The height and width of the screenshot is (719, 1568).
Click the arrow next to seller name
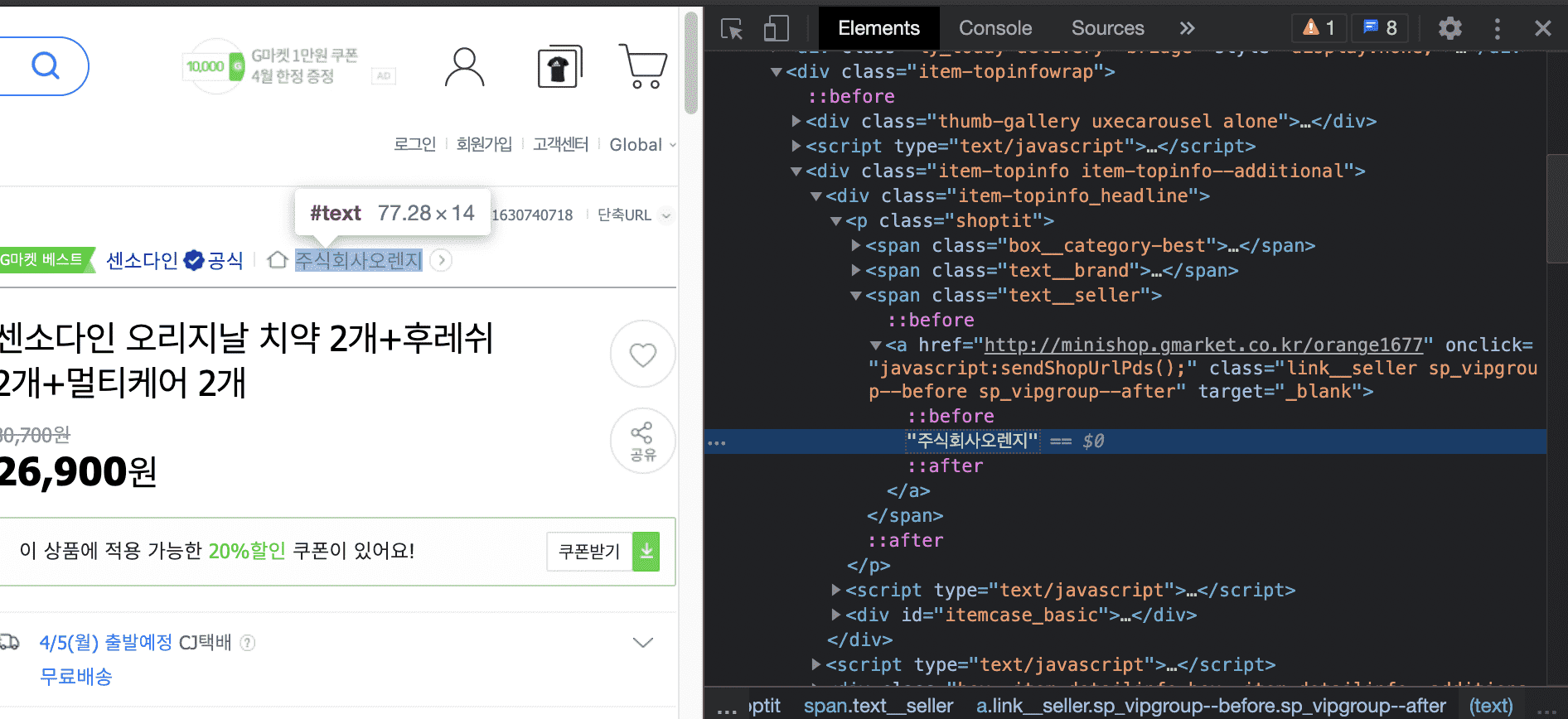tap(442, 260)
